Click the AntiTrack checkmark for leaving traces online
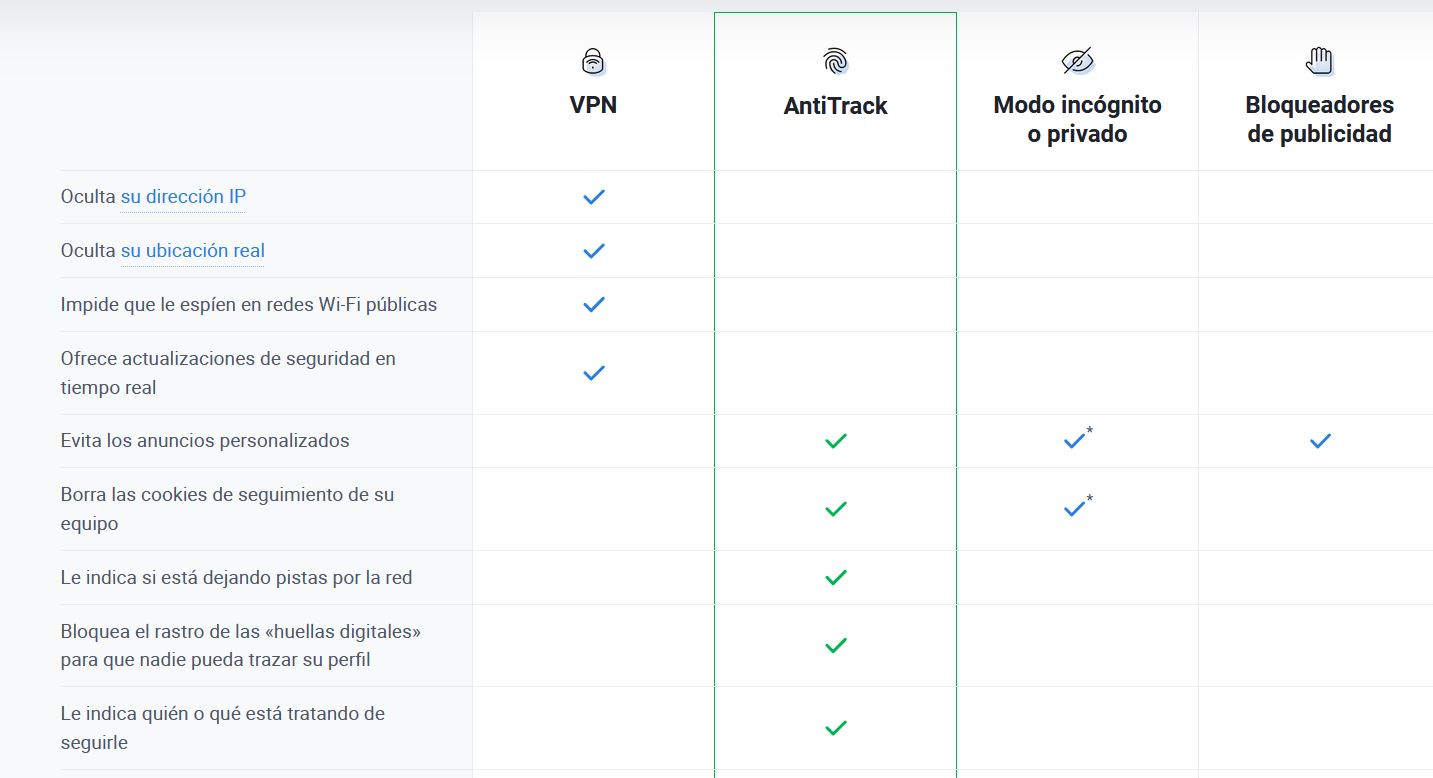 [x=835, y=578]
